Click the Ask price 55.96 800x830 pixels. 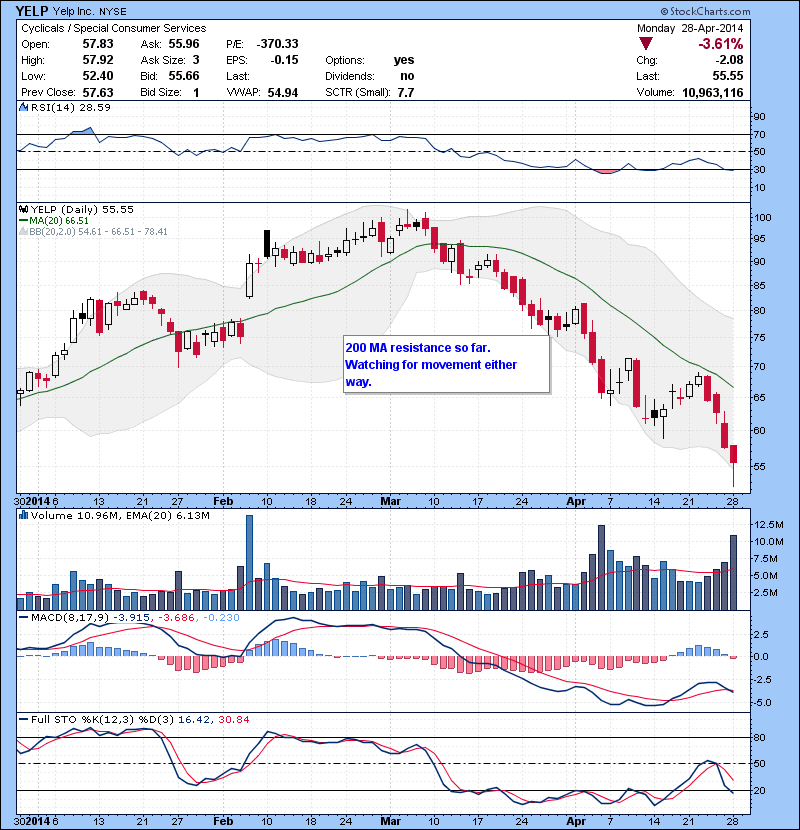[x=184, y=44]
